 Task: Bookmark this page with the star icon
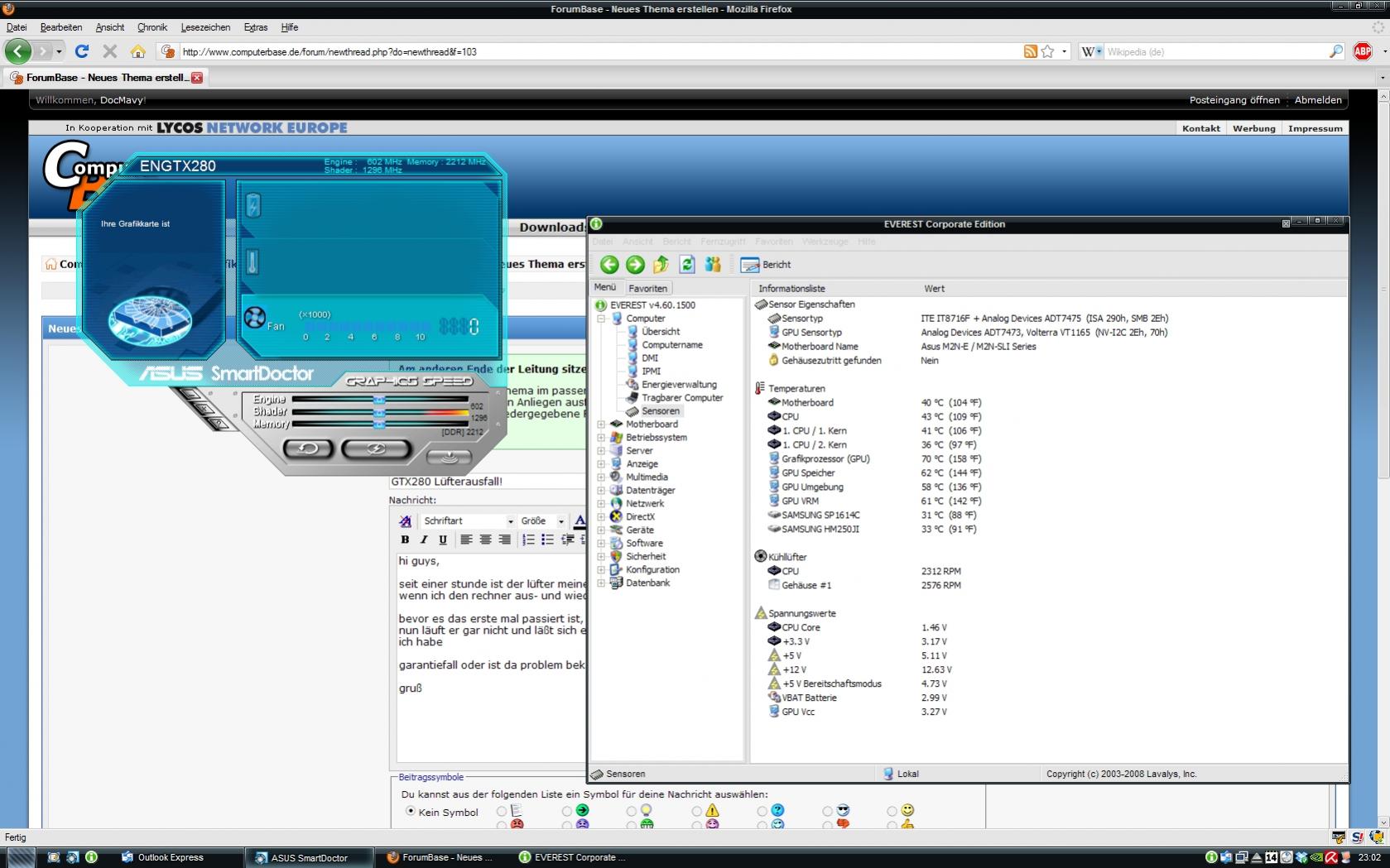tap(1047, 51)
